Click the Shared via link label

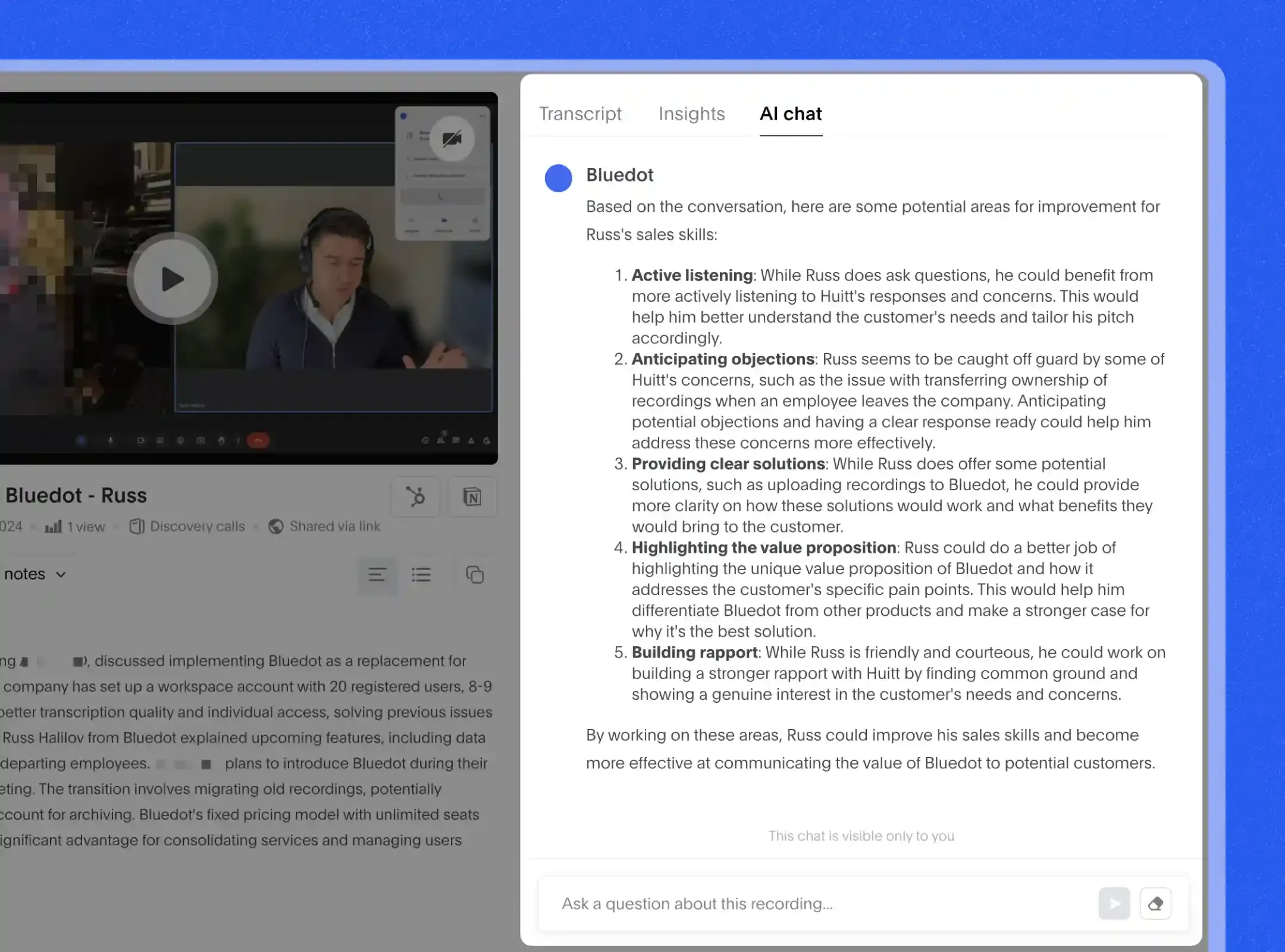tap(334, 527)
